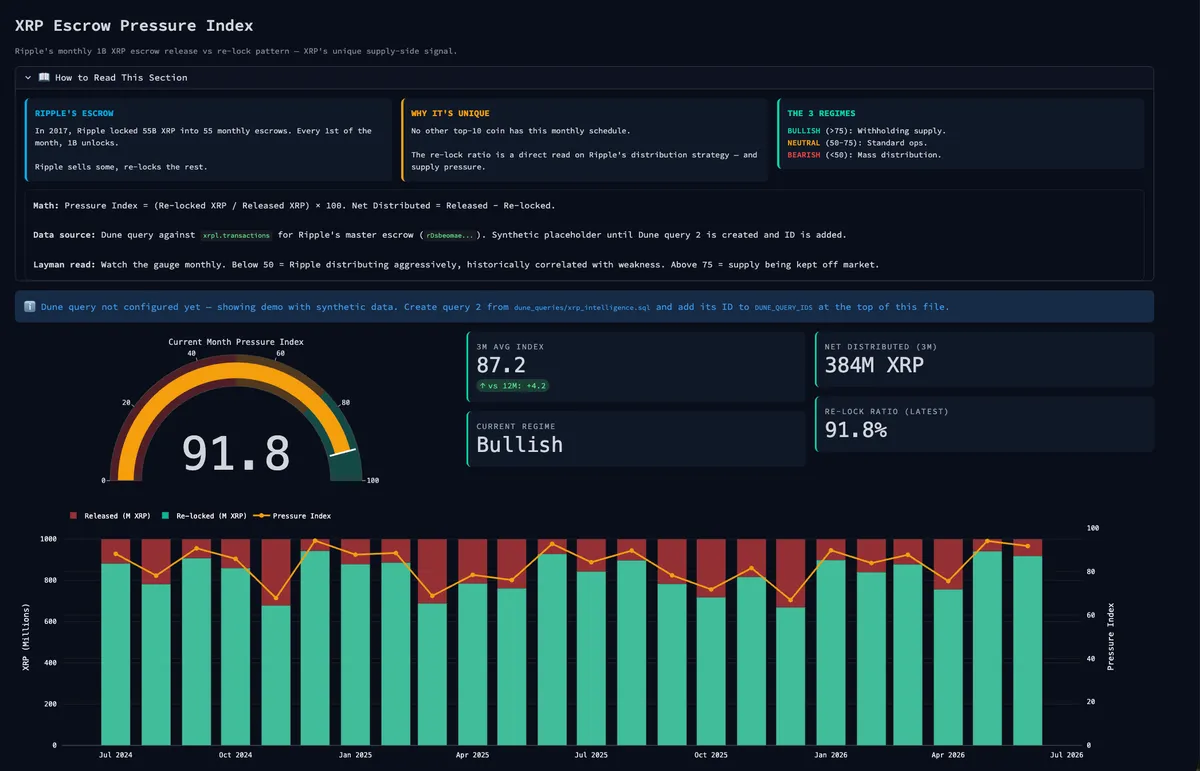1200x771 pixels.
Task: Click the 91.8 gauge value
Action: pyautogui.click(x=236, y=452)
